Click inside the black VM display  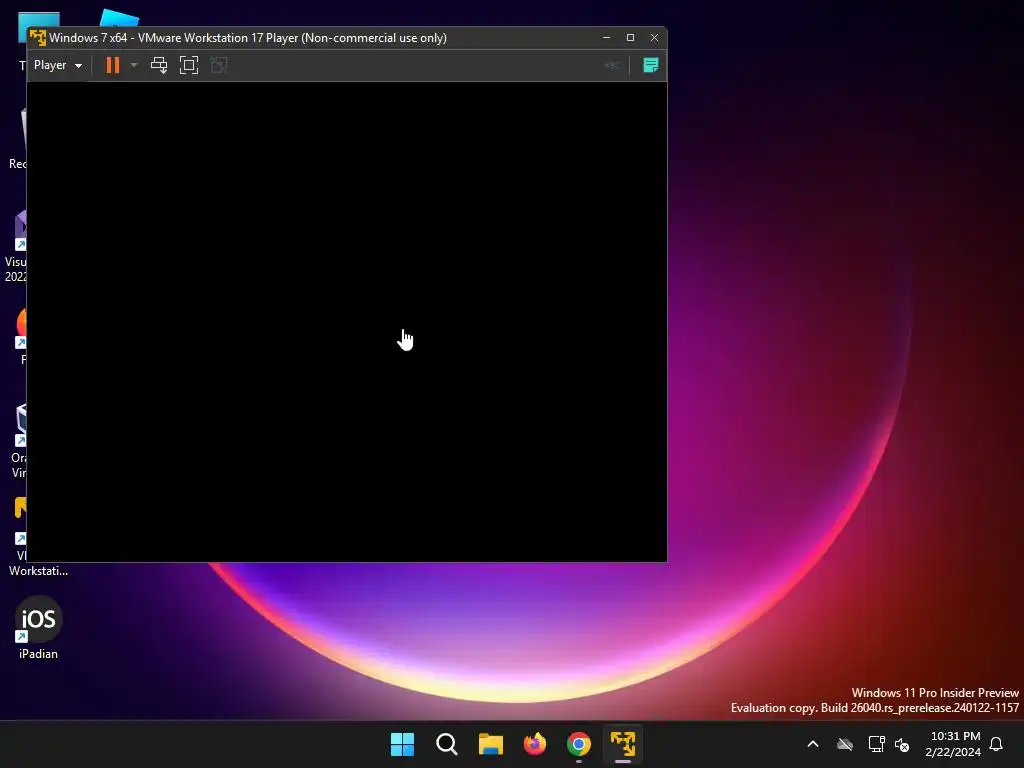[x=347, y=321]
